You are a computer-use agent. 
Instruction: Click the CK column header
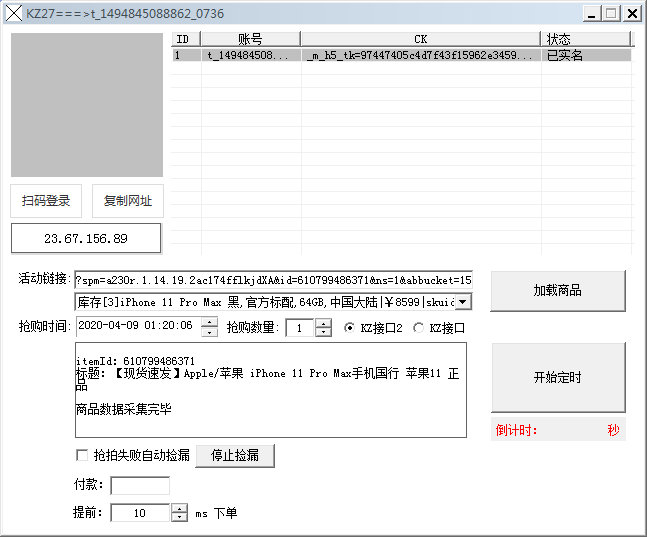(420, 39)
